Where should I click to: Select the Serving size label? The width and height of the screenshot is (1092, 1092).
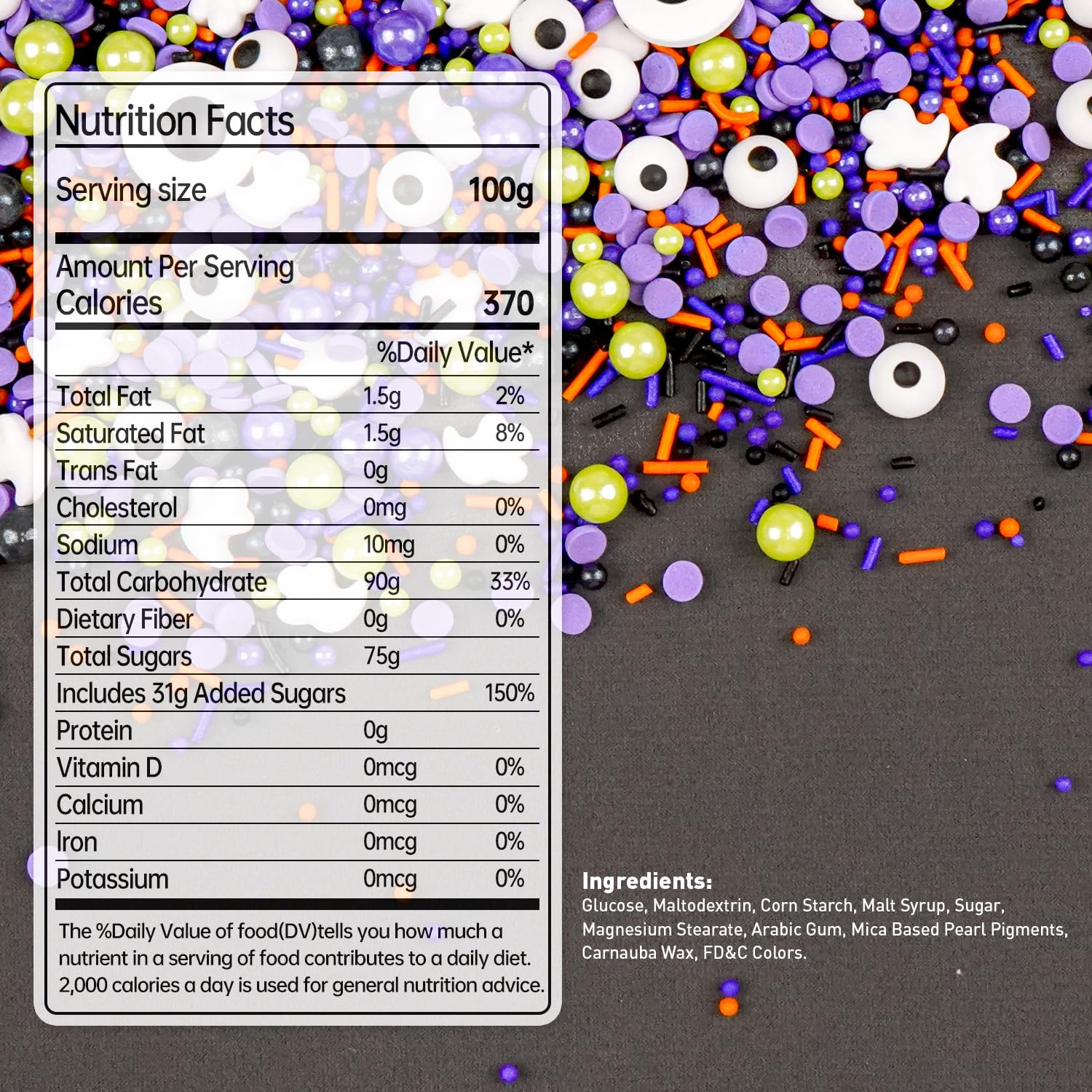(x=131, y=191)
